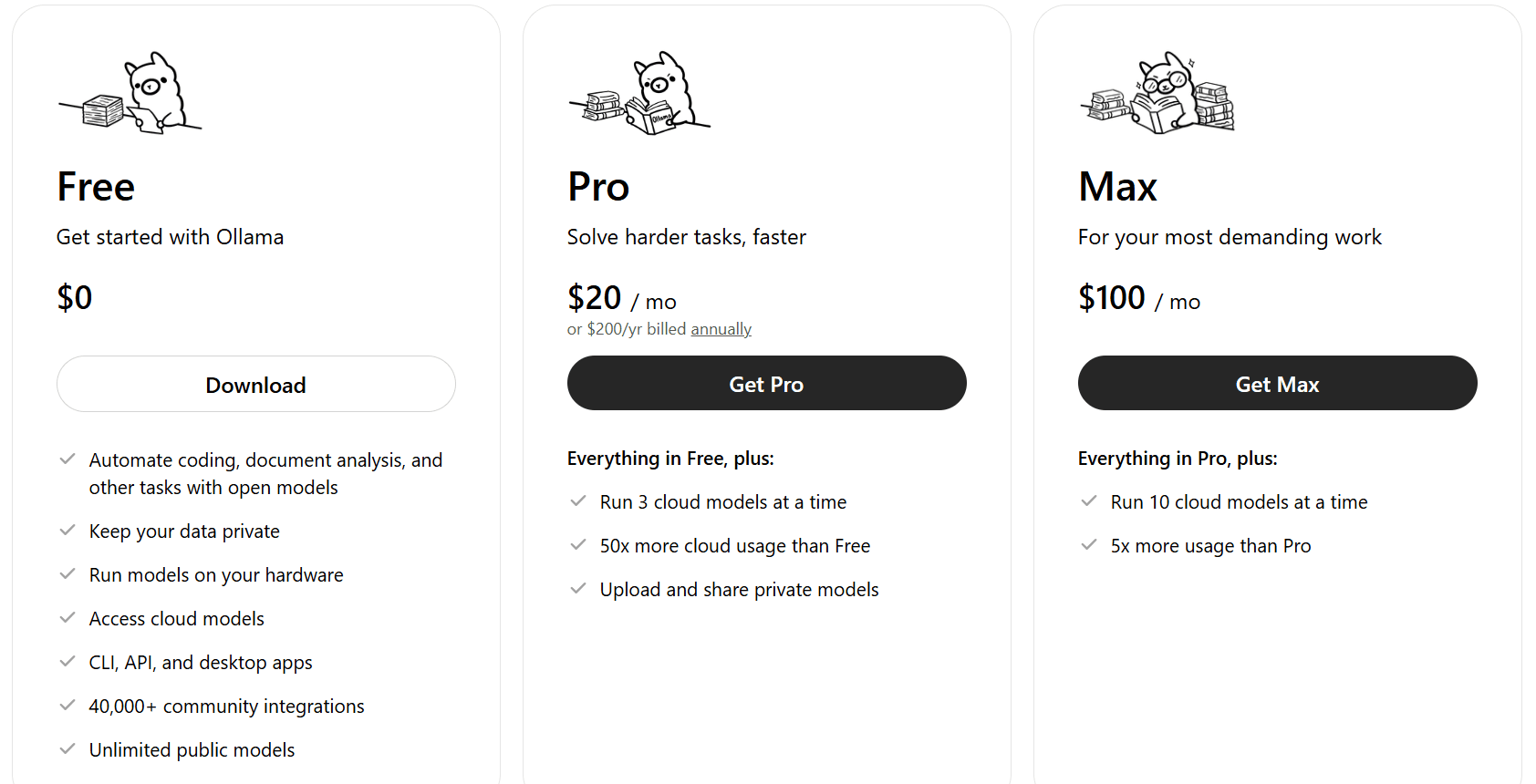Screen dimensions: 1536x784
Task: Click checkmark next to Access cloud models
Action: click(67, 618)
